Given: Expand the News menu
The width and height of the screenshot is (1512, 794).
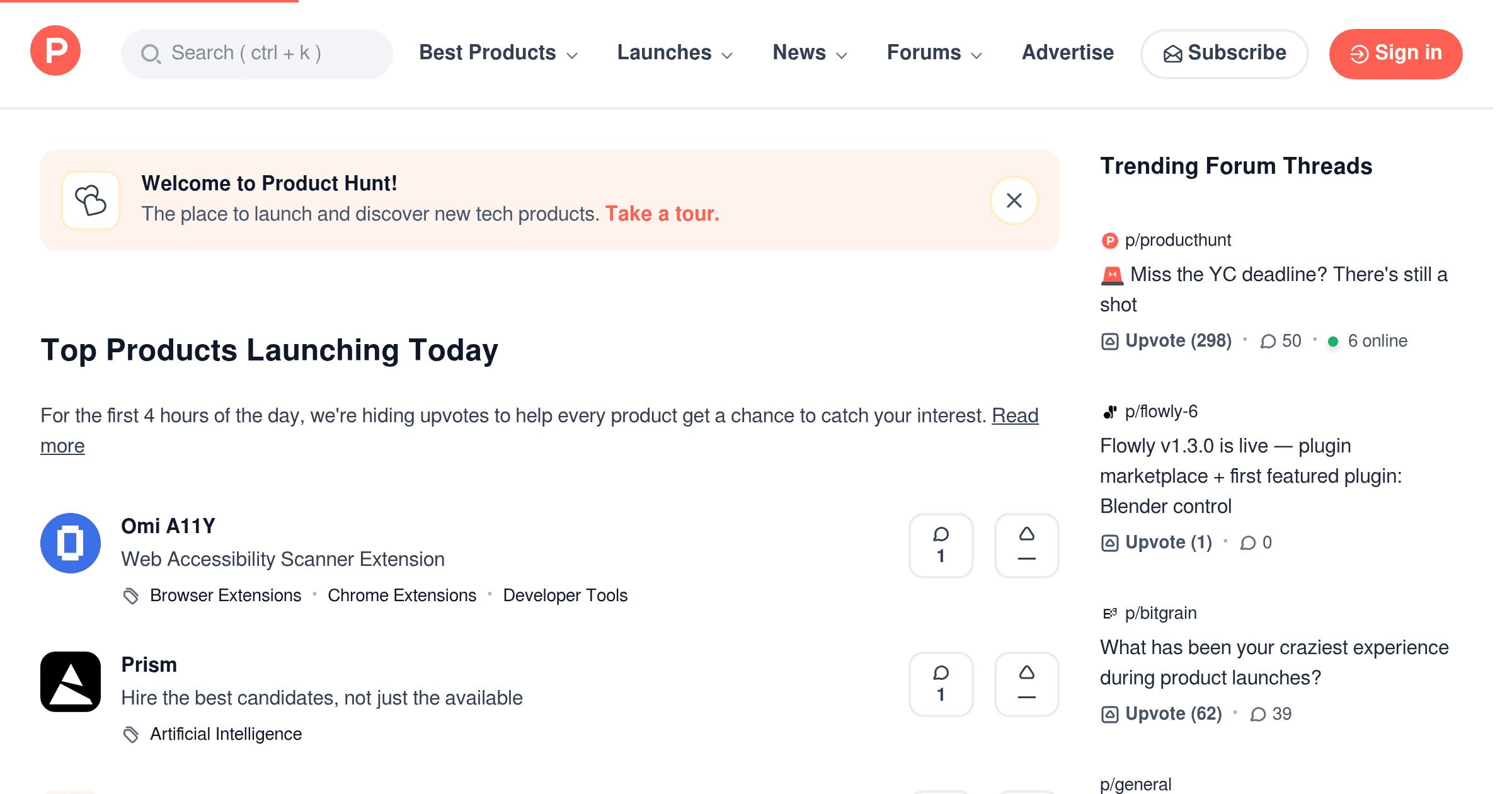Looking at the screenshot, I should point(810,53).
